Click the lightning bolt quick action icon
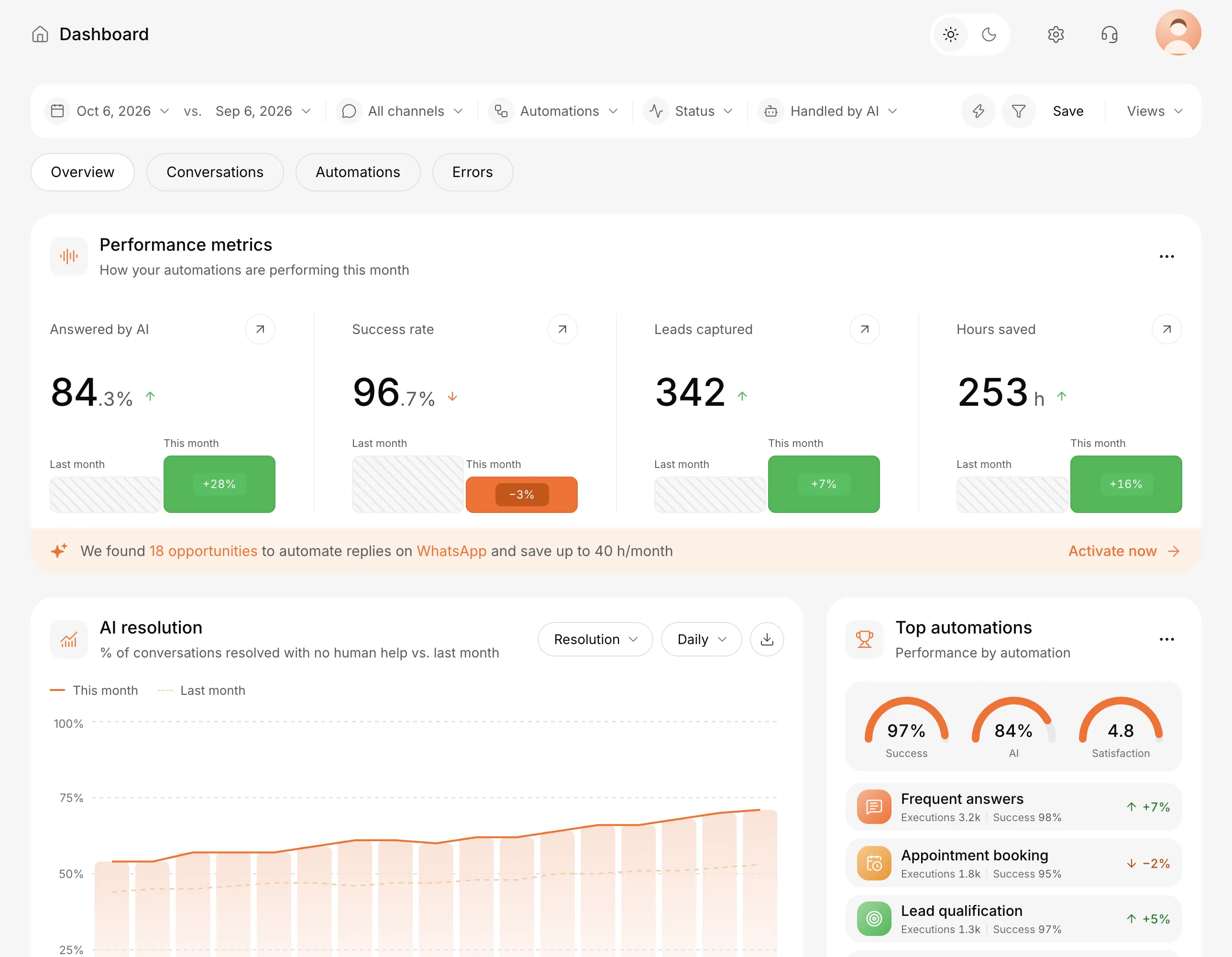 click(x=978, y=111)
